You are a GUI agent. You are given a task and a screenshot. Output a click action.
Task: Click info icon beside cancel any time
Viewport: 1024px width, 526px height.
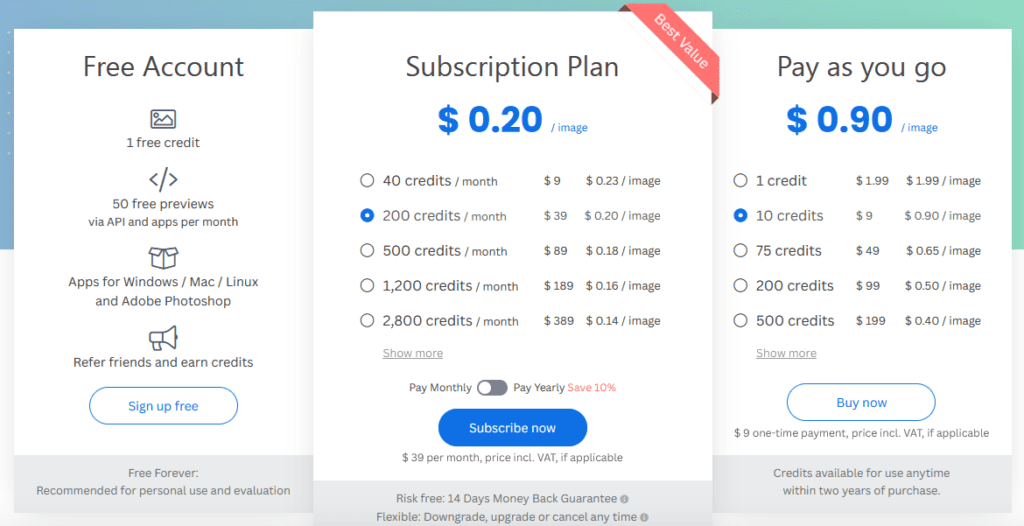pos(642,517)
